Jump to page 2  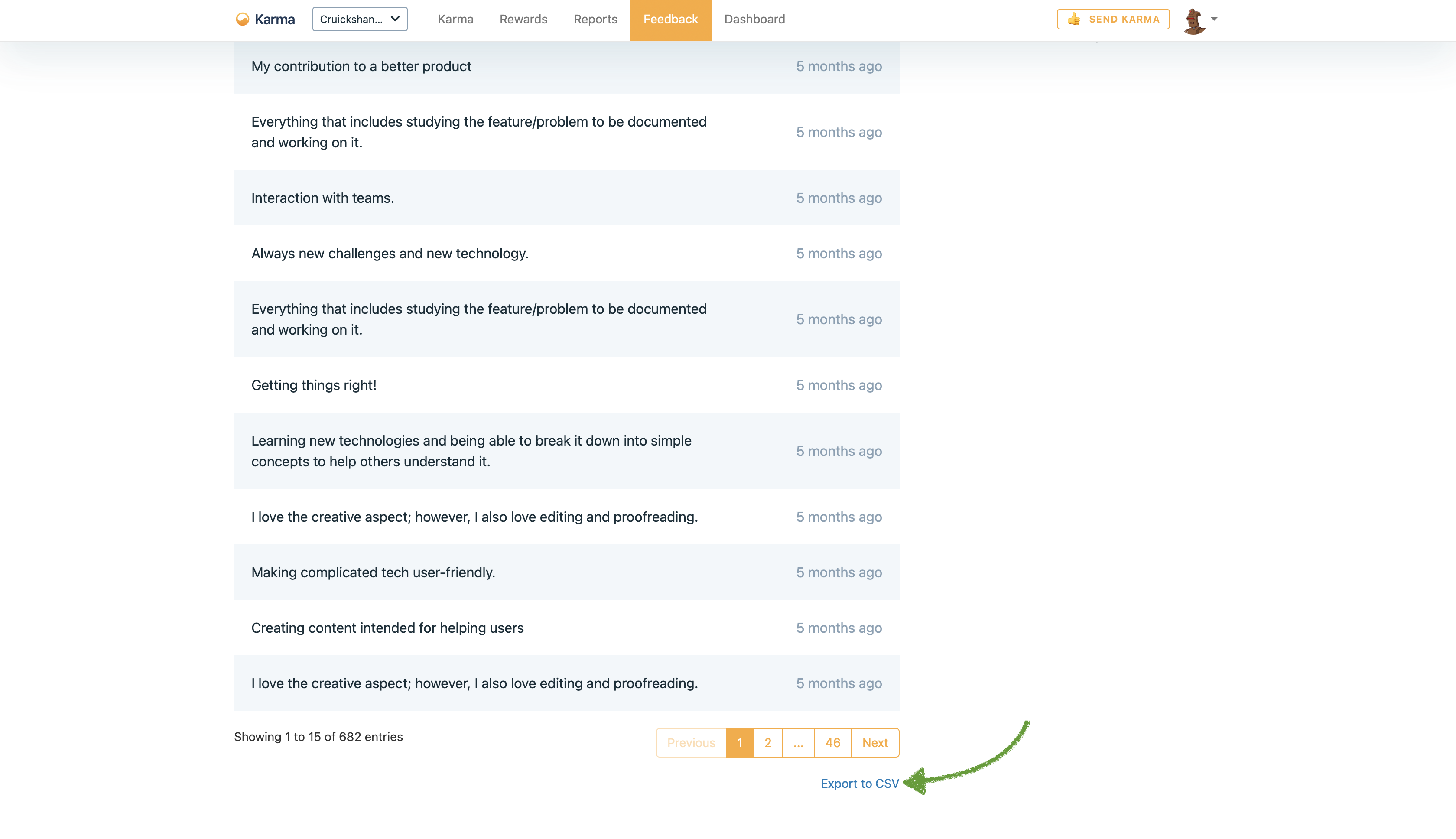(x=767, y=743)
